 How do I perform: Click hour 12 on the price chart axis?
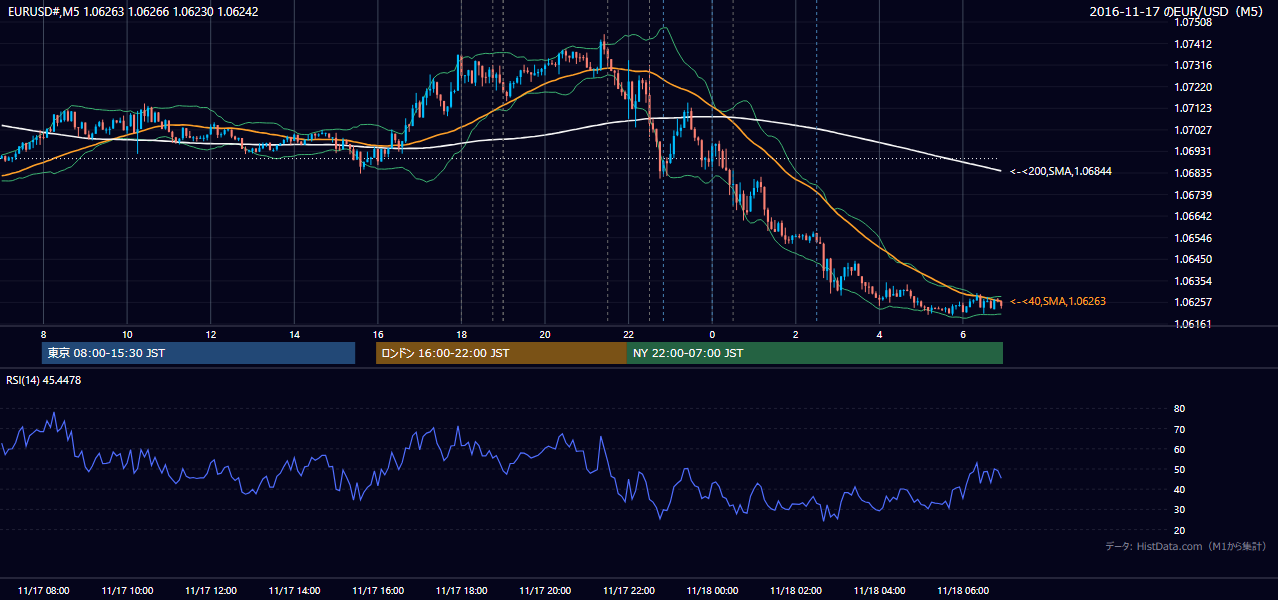211,334
